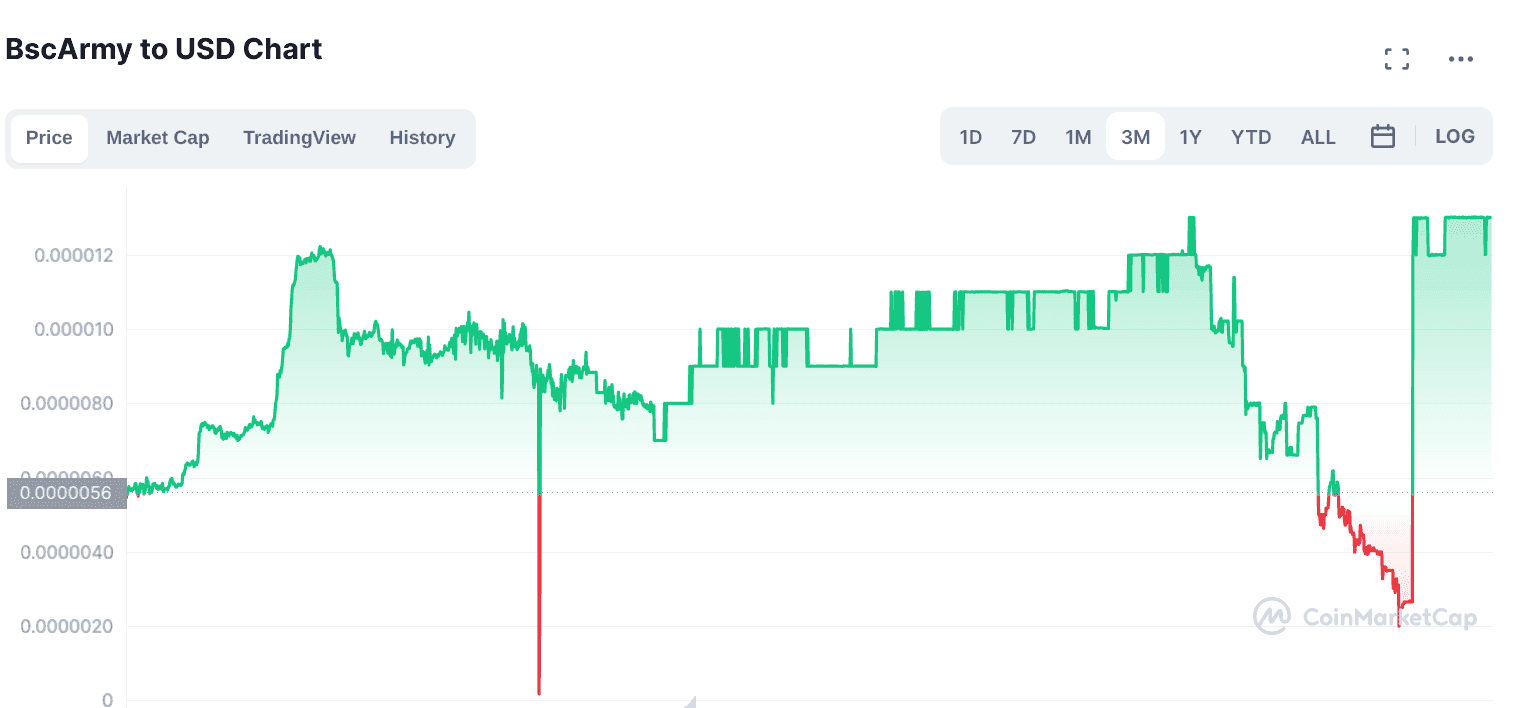1525x708 pixels.
Task: Switch to the Market Cap tab
Action: click(158, 138)
